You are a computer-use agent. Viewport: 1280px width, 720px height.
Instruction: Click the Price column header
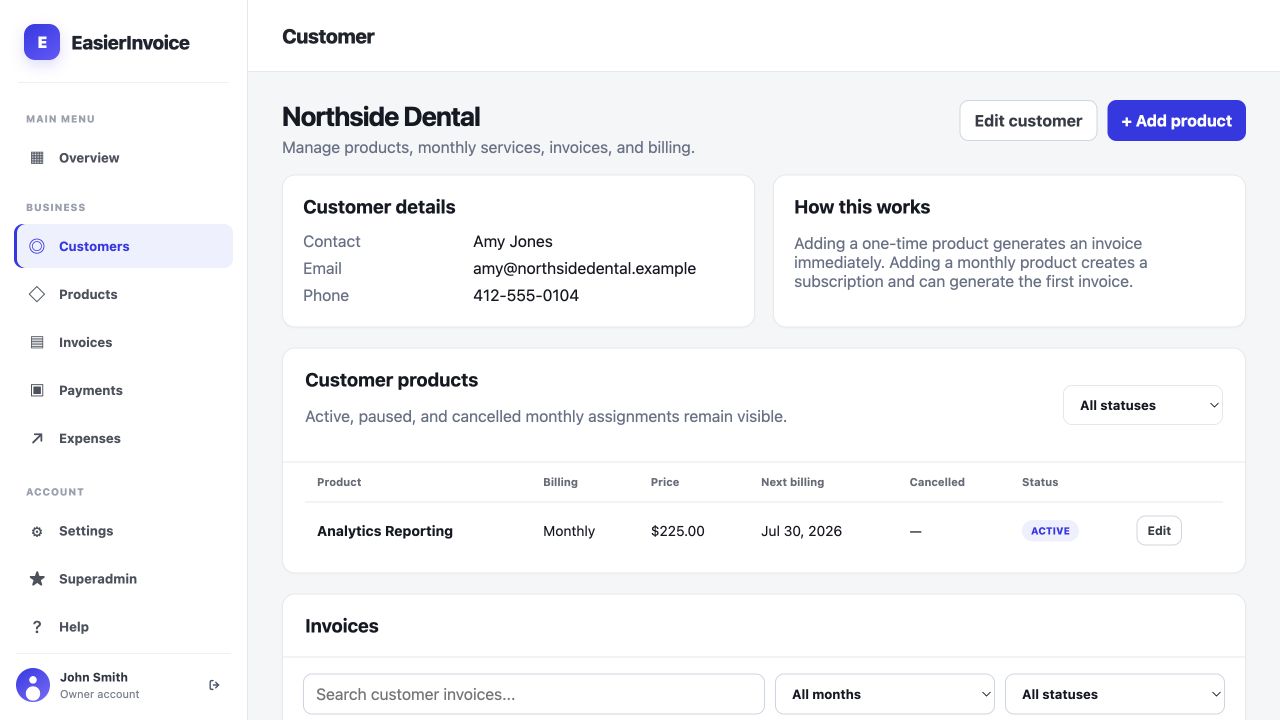point(665,482)
